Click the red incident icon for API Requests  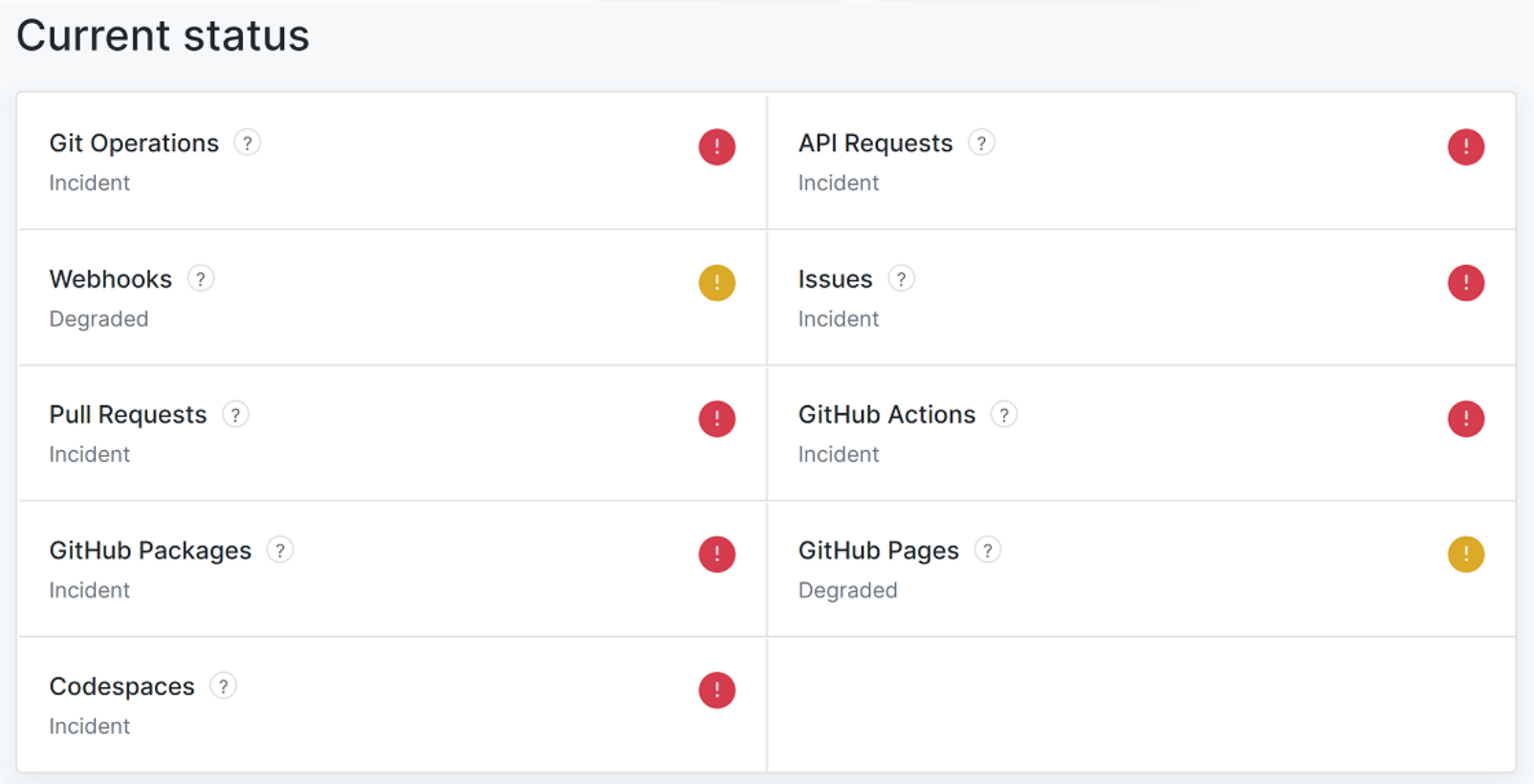tap(1465, 147)
